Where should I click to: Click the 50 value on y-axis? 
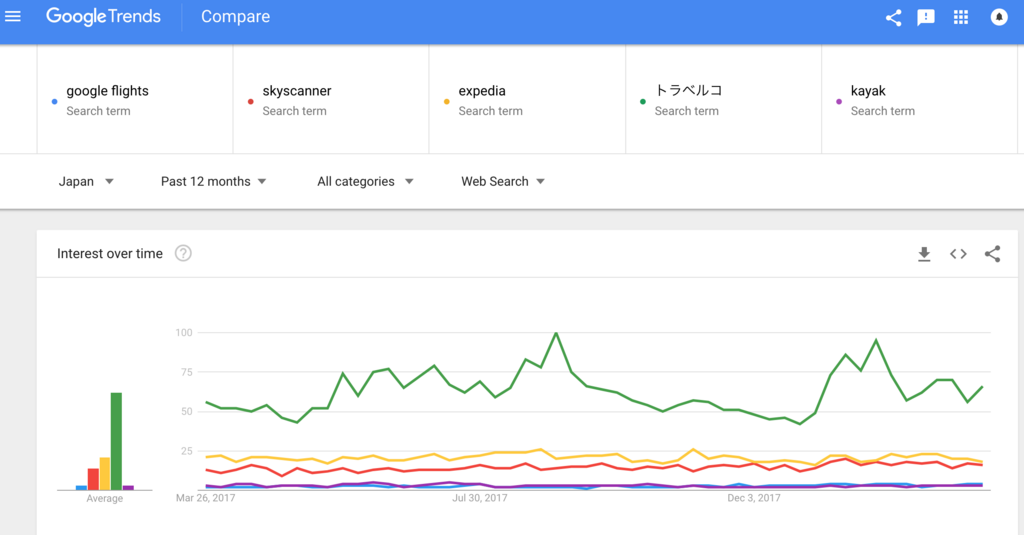click(x=187, y=412)
